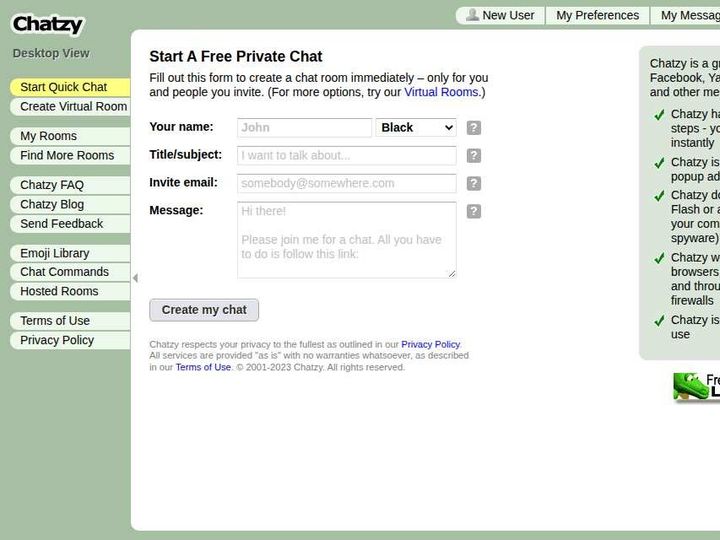The width and height of the screenshot is (720, 540).
Task: Open My Rooms in sidebar
Action: (x=70, y=136)
